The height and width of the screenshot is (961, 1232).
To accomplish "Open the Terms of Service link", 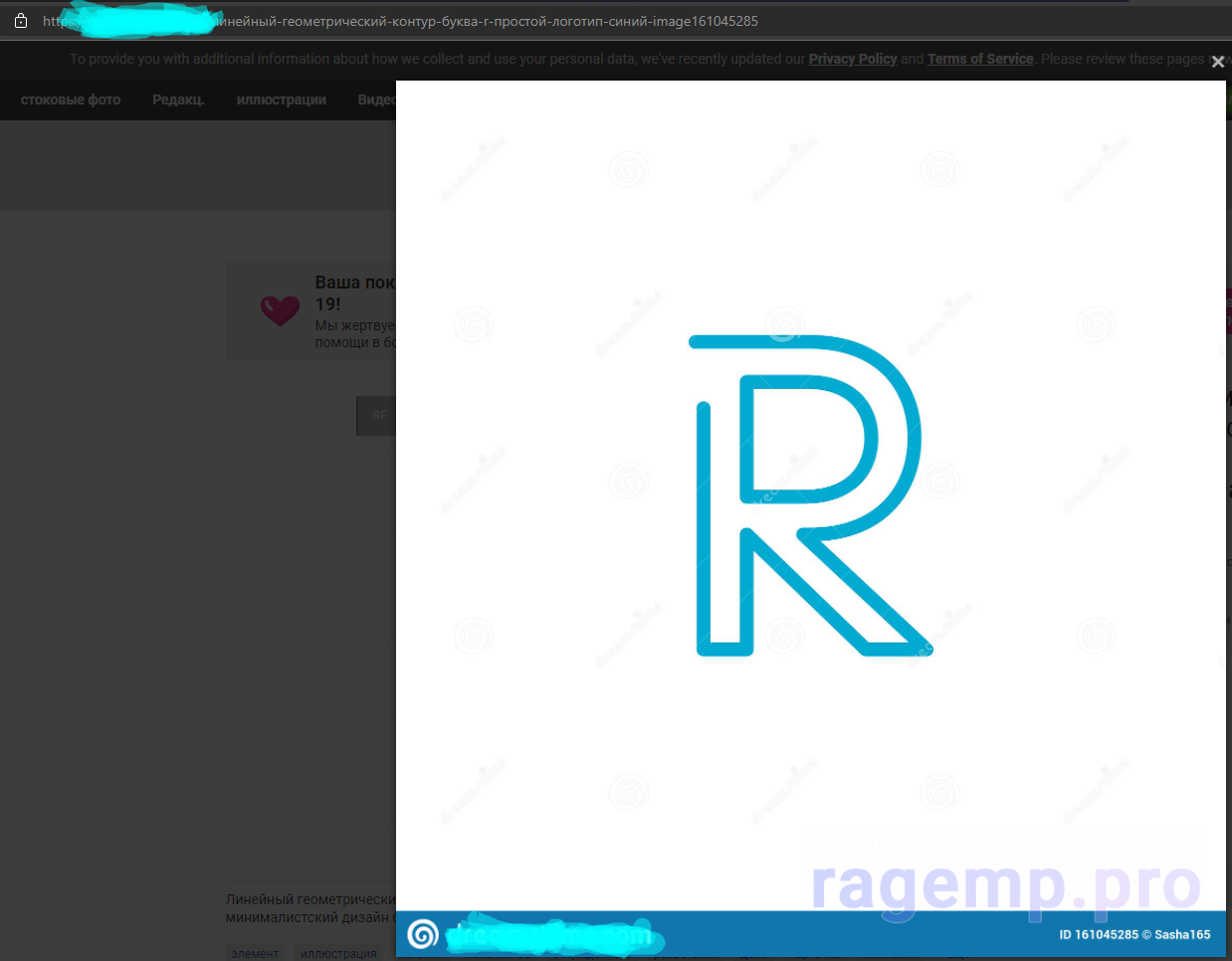I will pyautogui.click(x=980, y=59).
